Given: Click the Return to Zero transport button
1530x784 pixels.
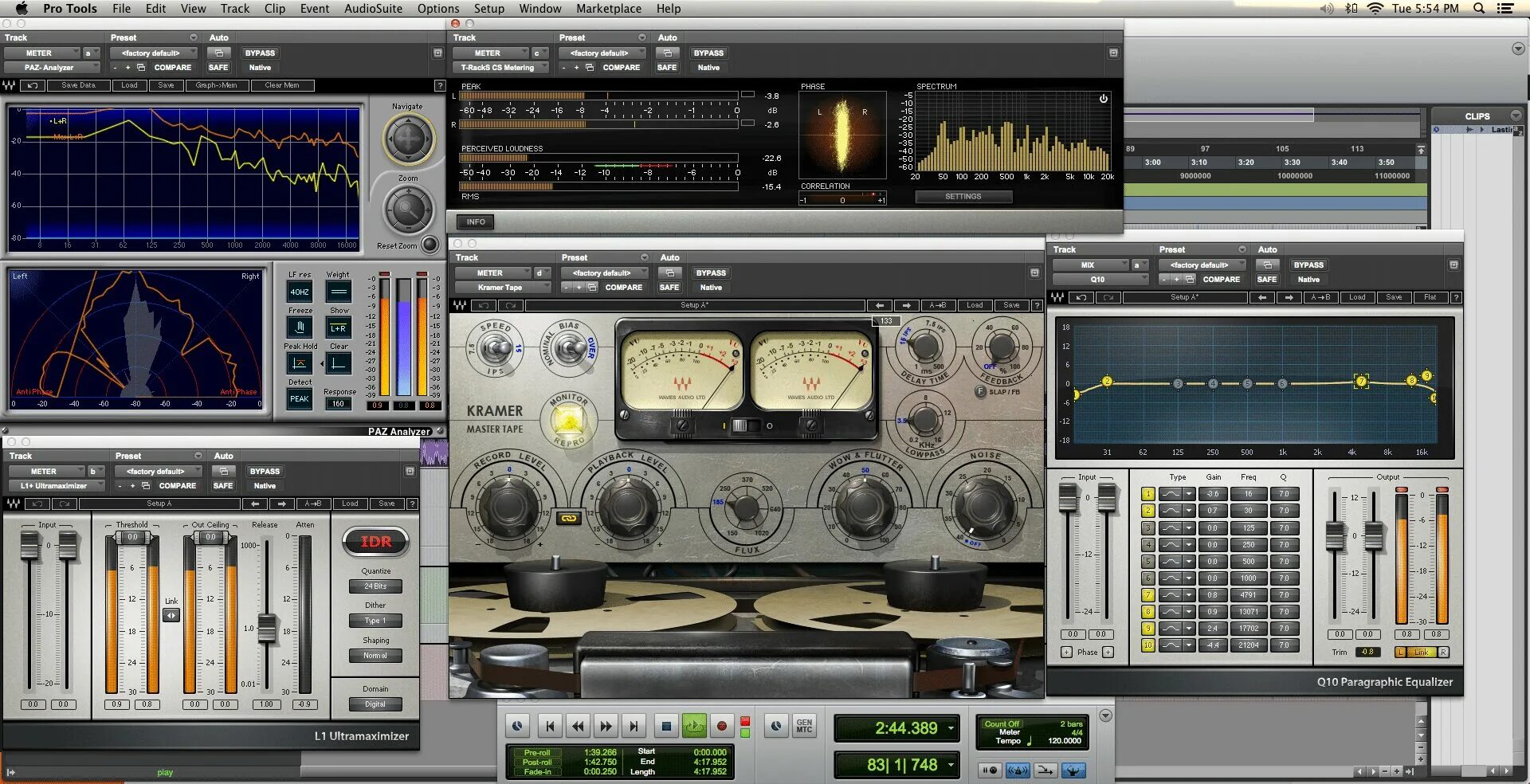Looking at the screenshot, I should pos(550,726).
